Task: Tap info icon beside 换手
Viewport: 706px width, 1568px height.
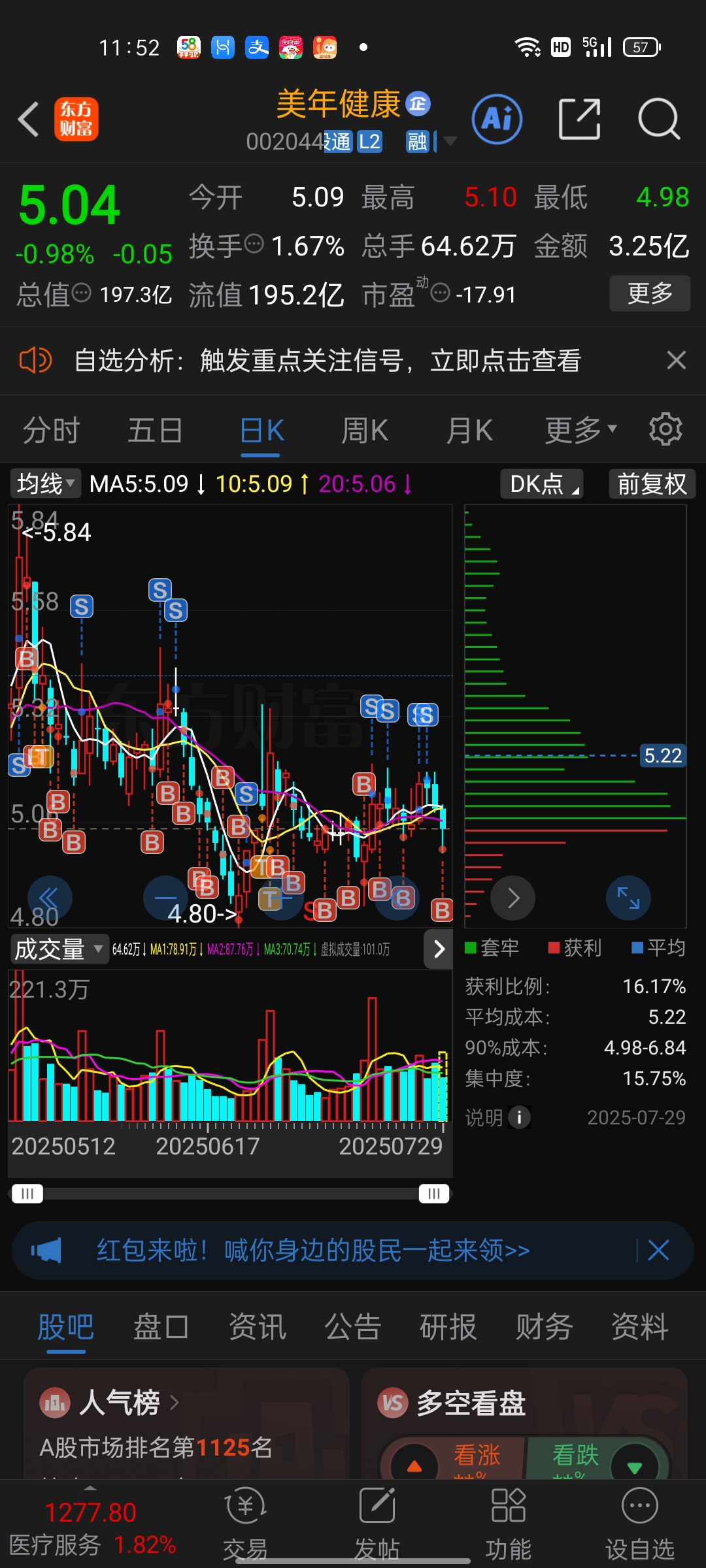Action: pyautogui.click(x=254, y=244)
